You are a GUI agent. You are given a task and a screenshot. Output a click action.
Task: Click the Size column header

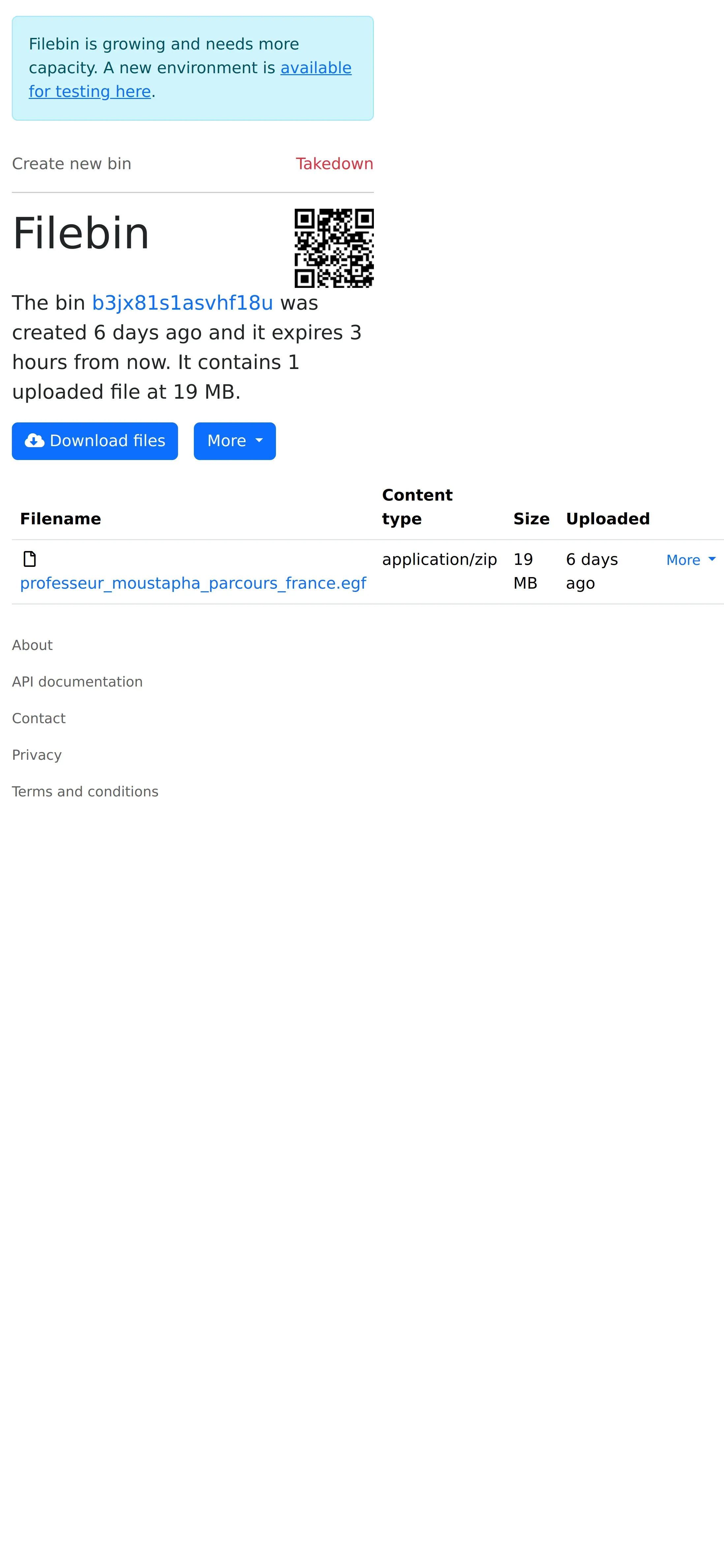(530, 519)
